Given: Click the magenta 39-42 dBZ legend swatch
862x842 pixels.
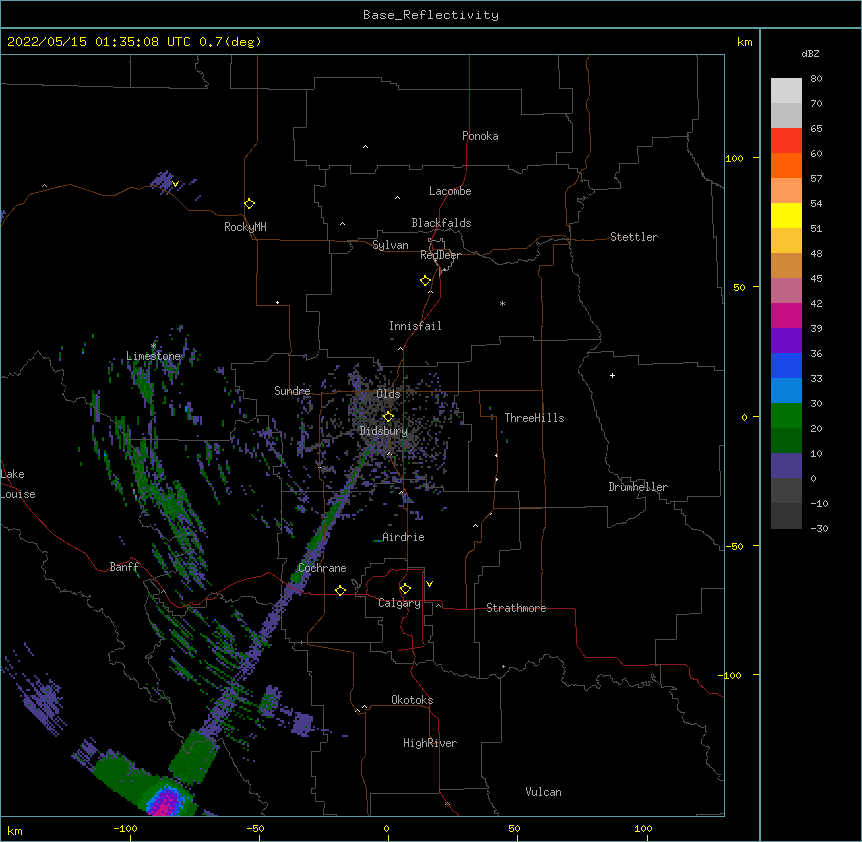Looking at the screenshot, I should click(x=786, y=315).
